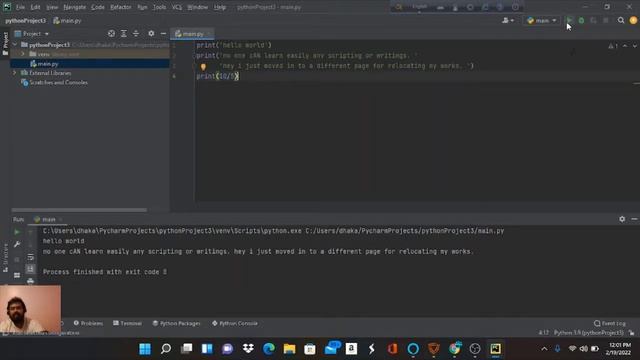Collapse the pythonProject3 root node
Screen dimensions: 640x360
(x=15, y=44)
